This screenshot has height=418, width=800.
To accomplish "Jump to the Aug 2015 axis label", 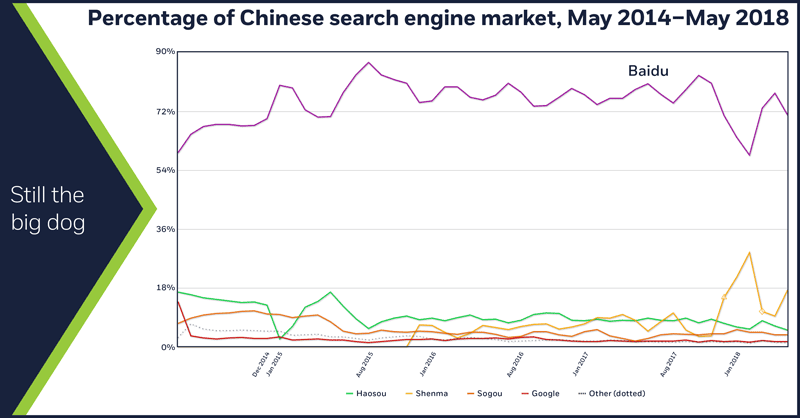I will coord(362,361).
